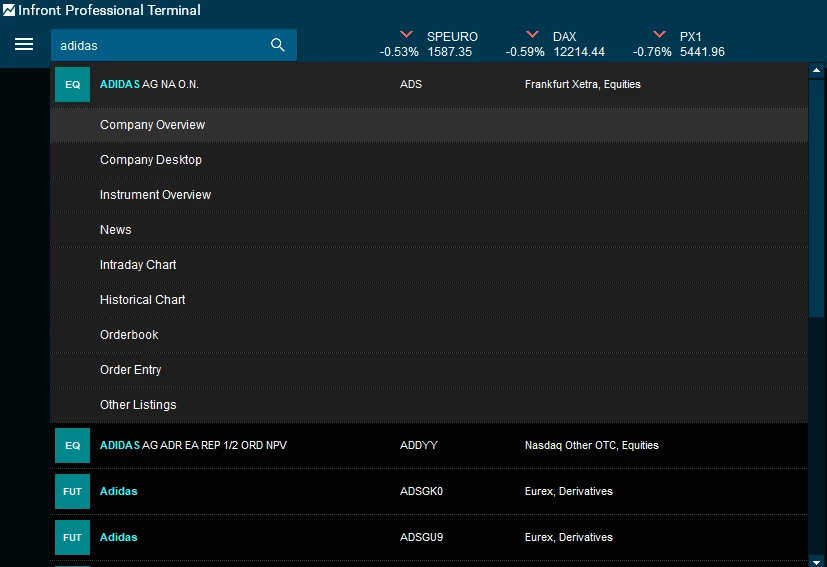Viewport: 827px width, 567px height.
Task: Open the Orderbook for Adidas
Action: pos(129,335)
